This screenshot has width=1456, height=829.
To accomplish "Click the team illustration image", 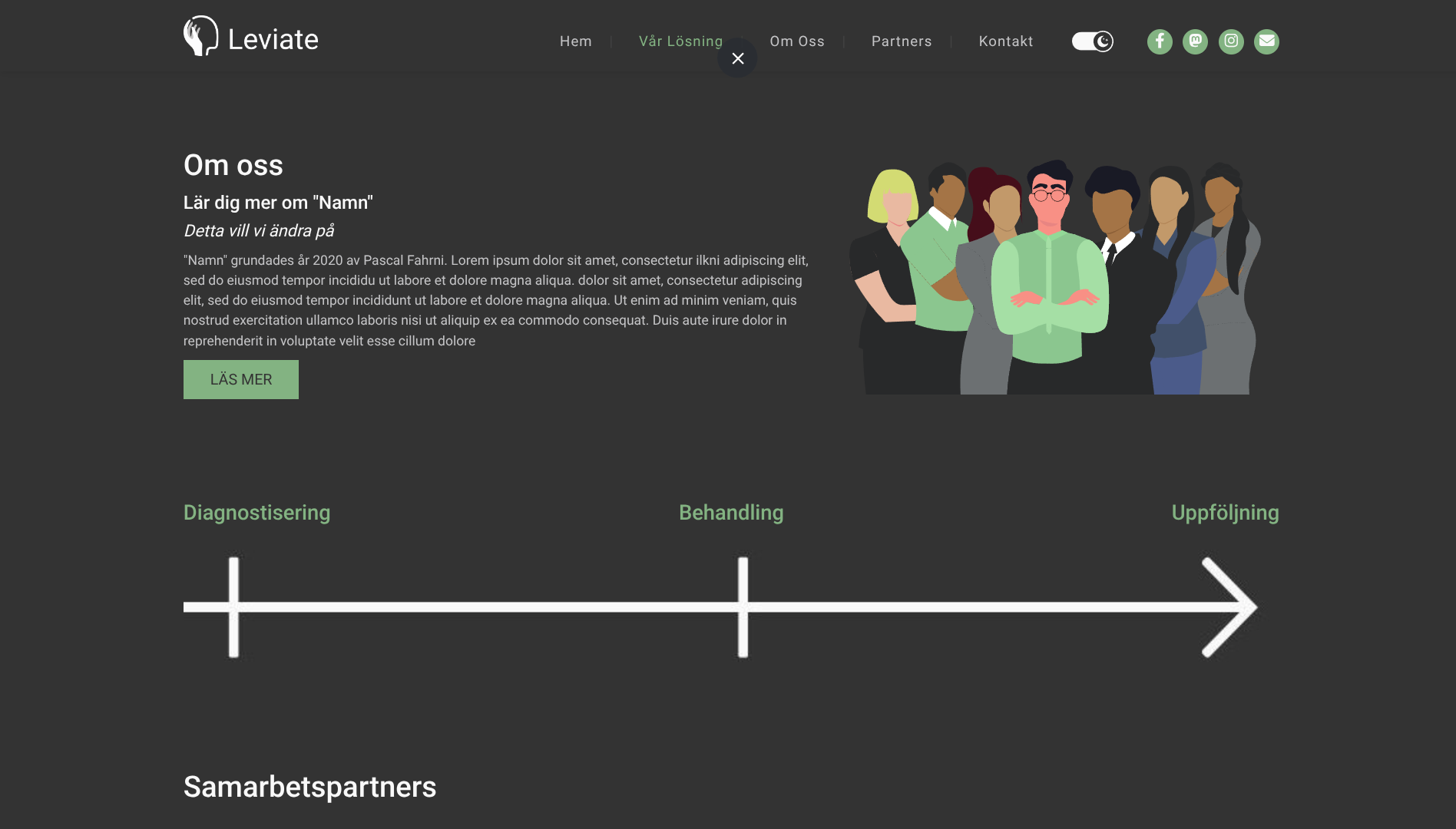I will click(x=1054, y=276).
